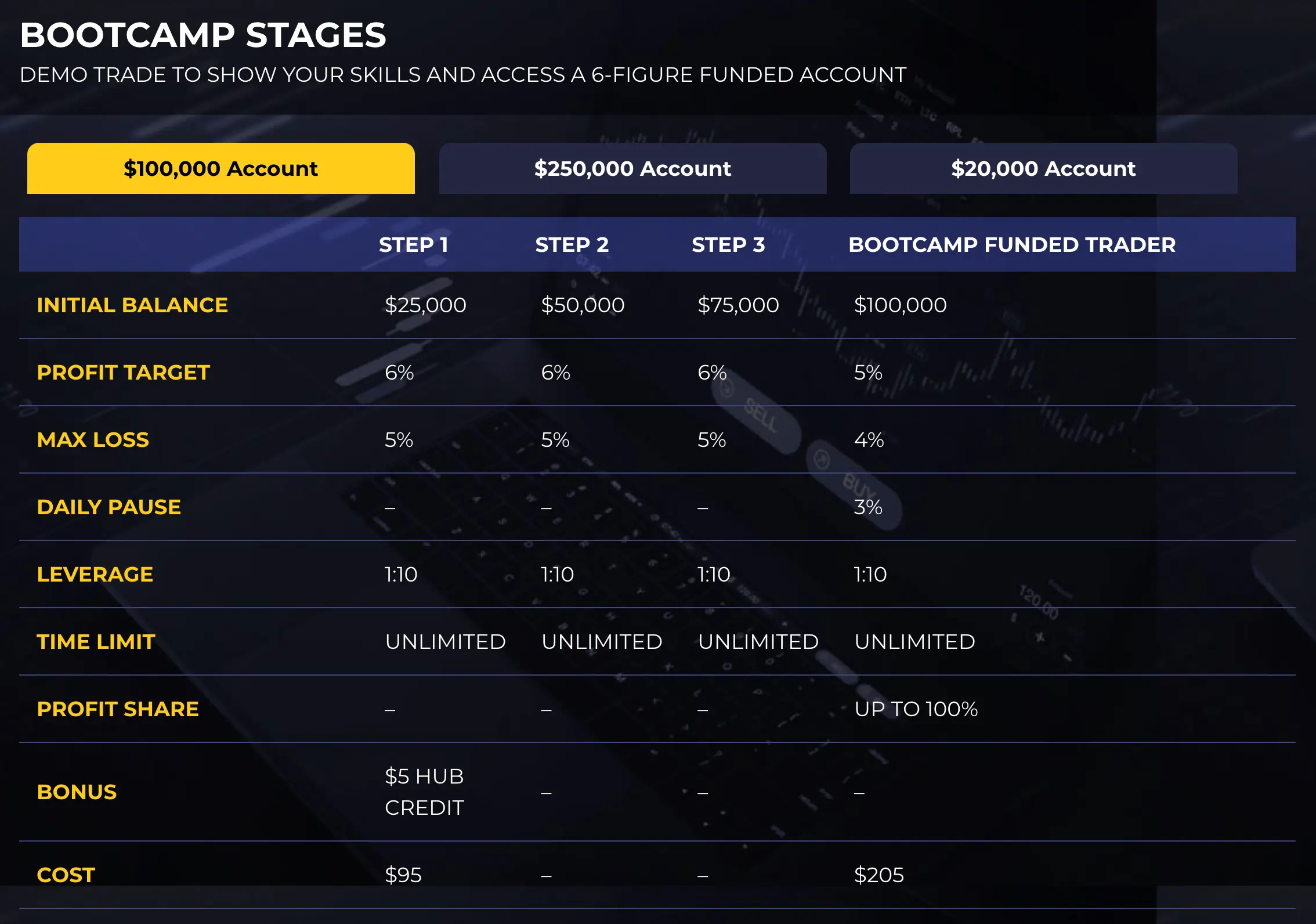Image resolution: width=1316 pixels, height=924 pixels.
Task: Click the $5 HUB CREDIT bonus text
Action: coord(424,792)
